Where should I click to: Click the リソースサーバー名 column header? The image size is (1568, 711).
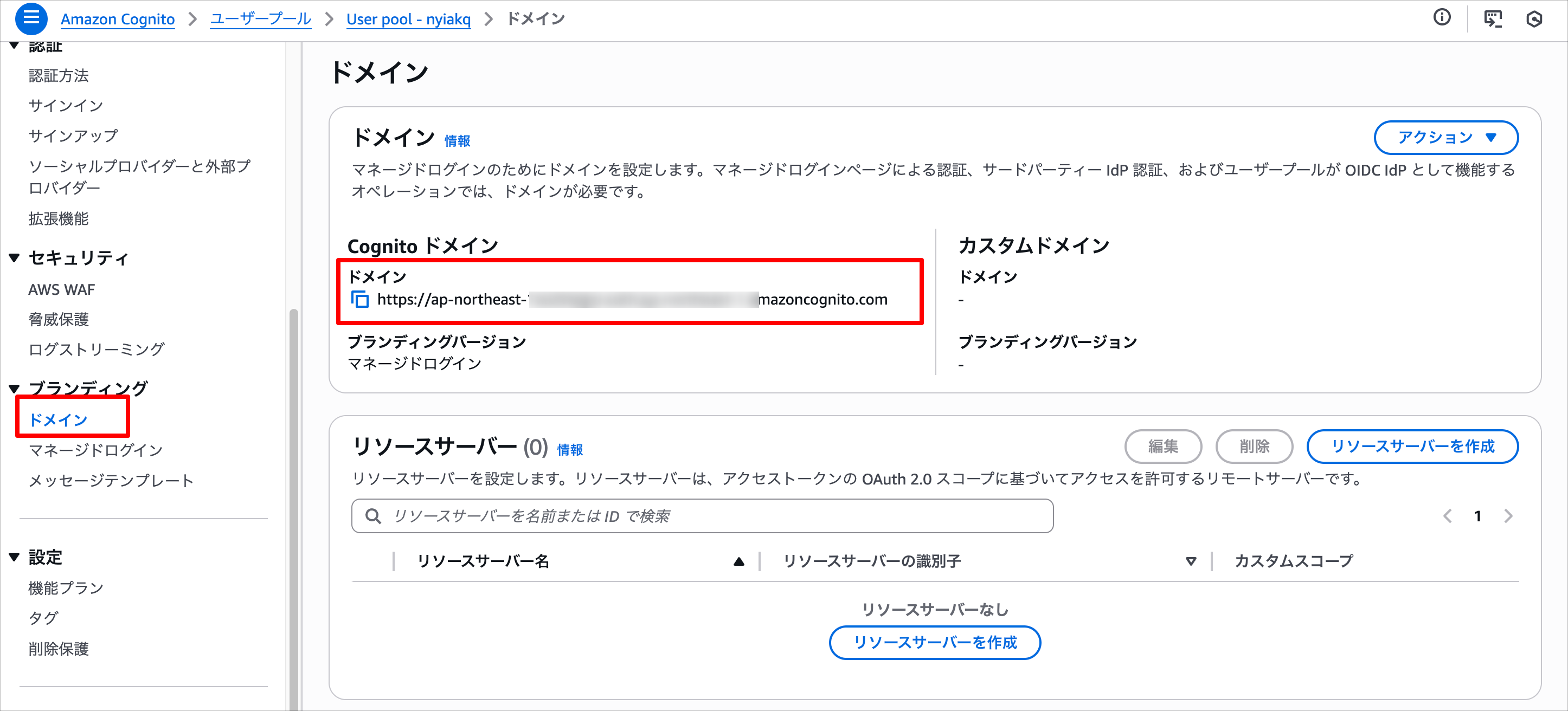point(483,561)
